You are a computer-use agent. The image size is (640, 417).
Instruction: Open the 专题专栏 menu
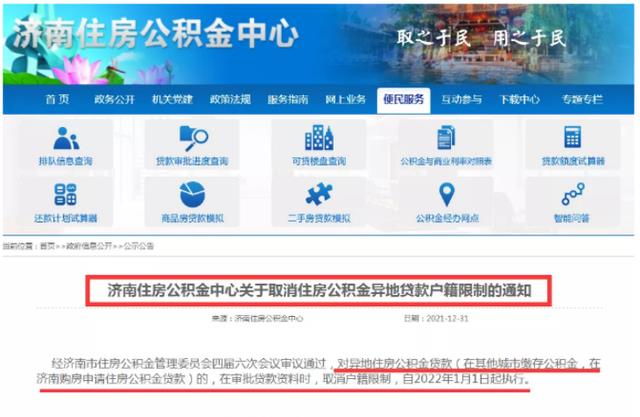[582, 99]
